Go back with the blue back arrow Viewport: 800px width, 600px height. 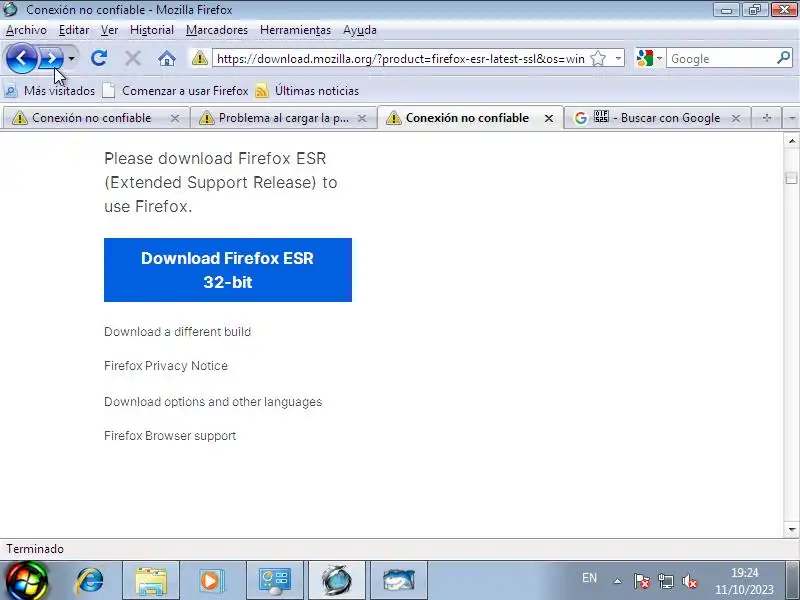pos(21,59)
